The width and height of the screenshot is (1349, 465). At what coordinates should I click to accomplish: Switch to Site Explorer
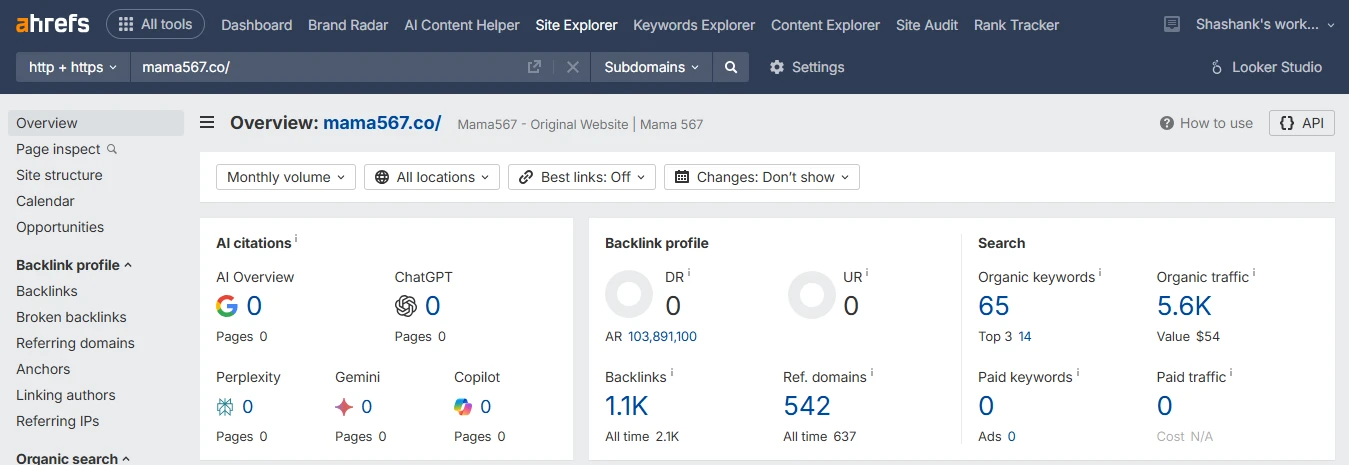(x=577, y=25)
